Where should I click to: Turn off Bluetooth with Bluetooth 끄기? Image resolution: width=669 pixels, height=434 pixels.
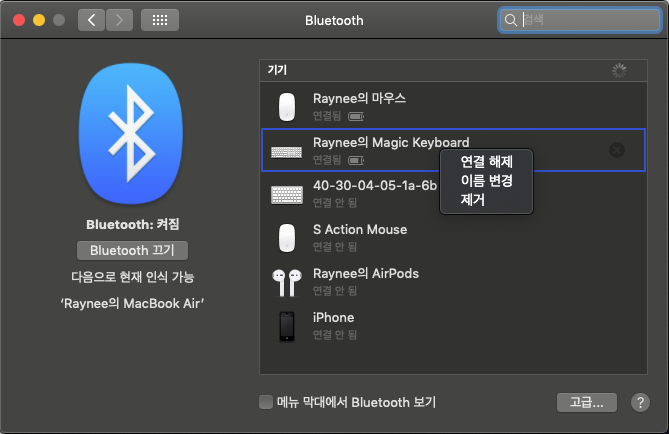coord(132,250)
